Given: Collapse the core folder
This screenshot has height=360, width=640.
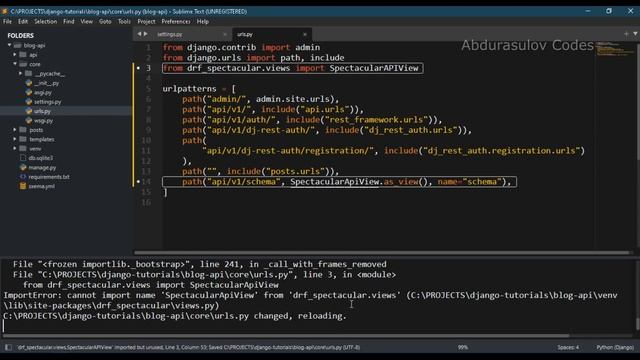Looking at the screenshot, I should (x=15, y=64).
